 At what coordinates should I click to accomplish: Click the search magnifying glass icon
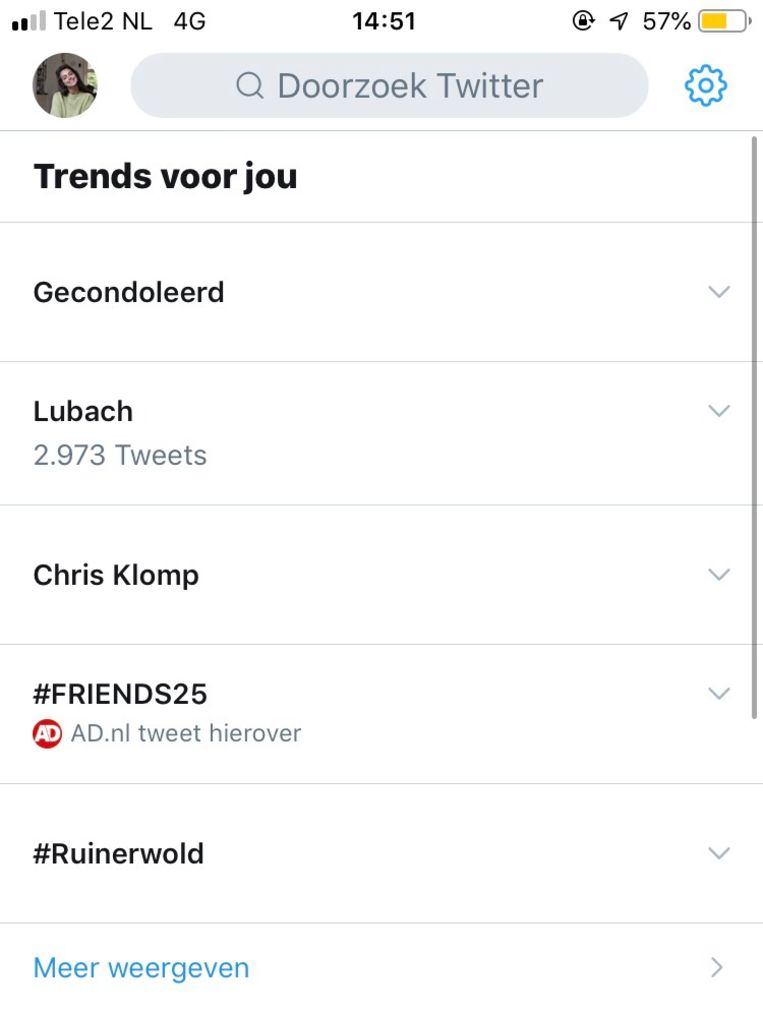249,86
